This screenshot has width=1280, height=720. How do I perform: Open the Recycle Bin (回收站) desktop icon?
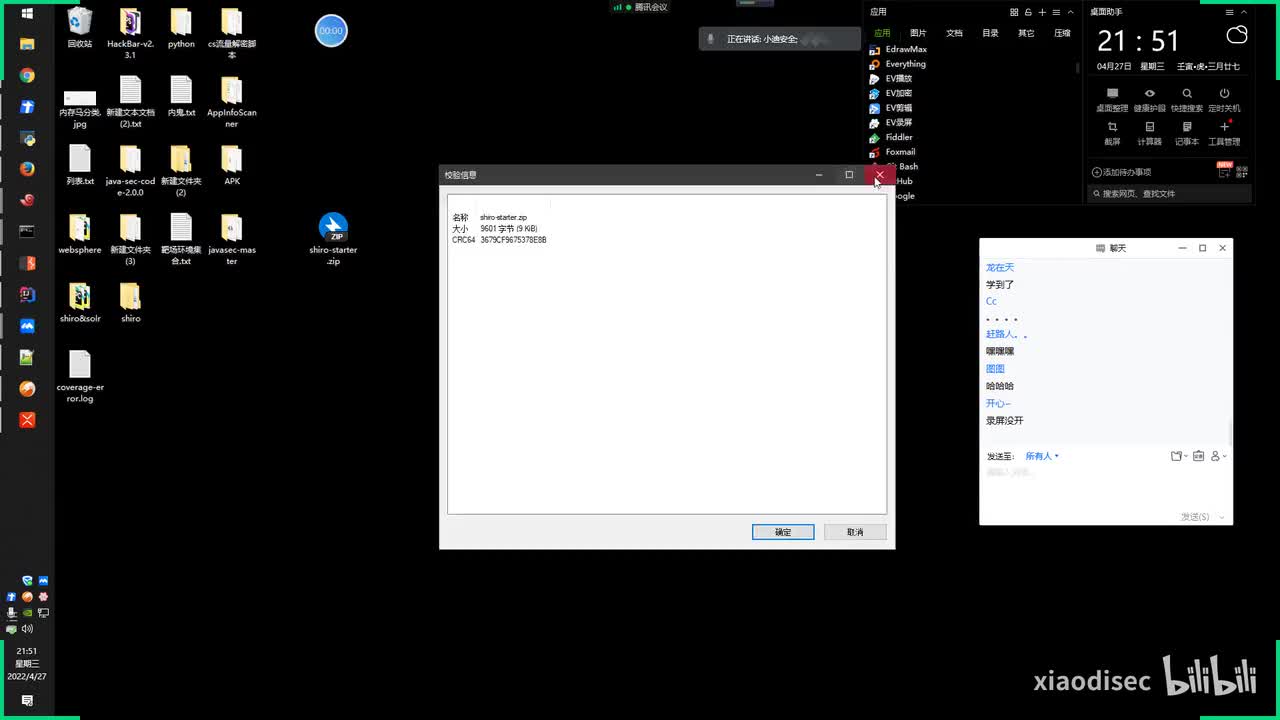(x=80, y=27)
